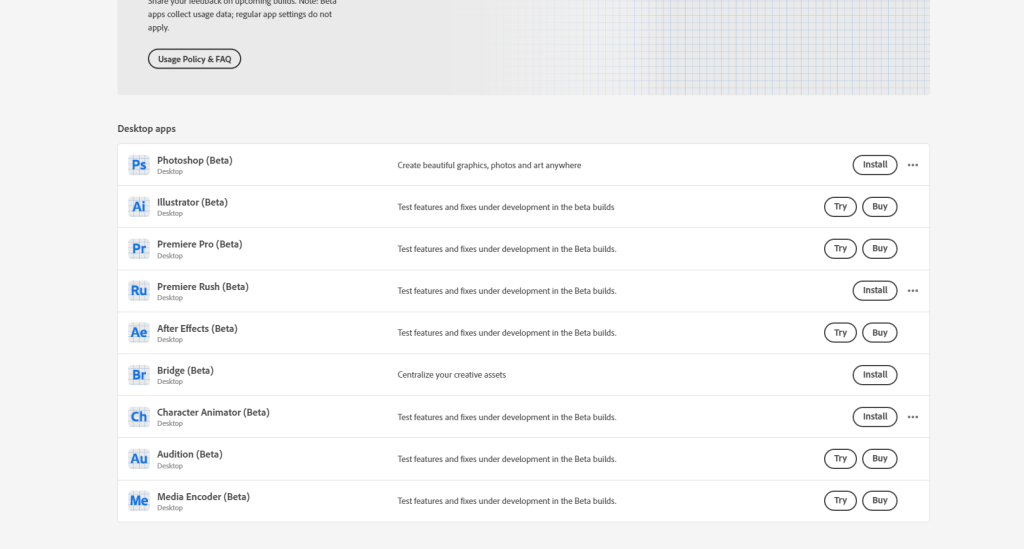Click the Character Animator (Beta) Ch icon
The width and height of the screenshot is (1024, 549).
[139, 417]
